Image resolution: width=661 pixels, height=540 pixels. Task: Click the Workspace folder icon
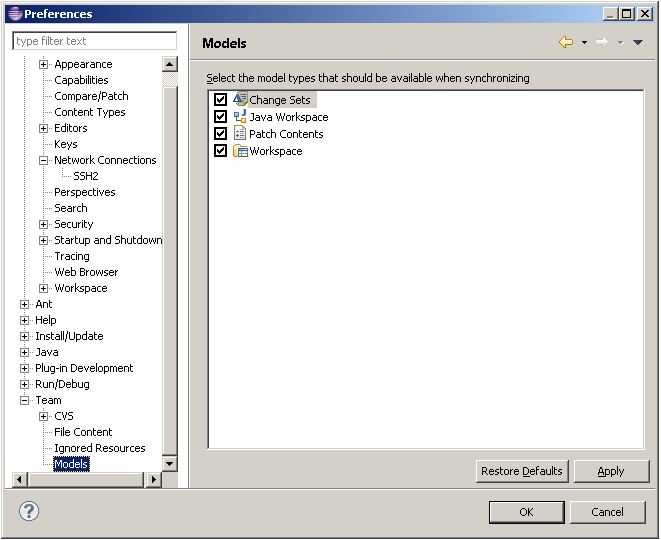[240, 150]
